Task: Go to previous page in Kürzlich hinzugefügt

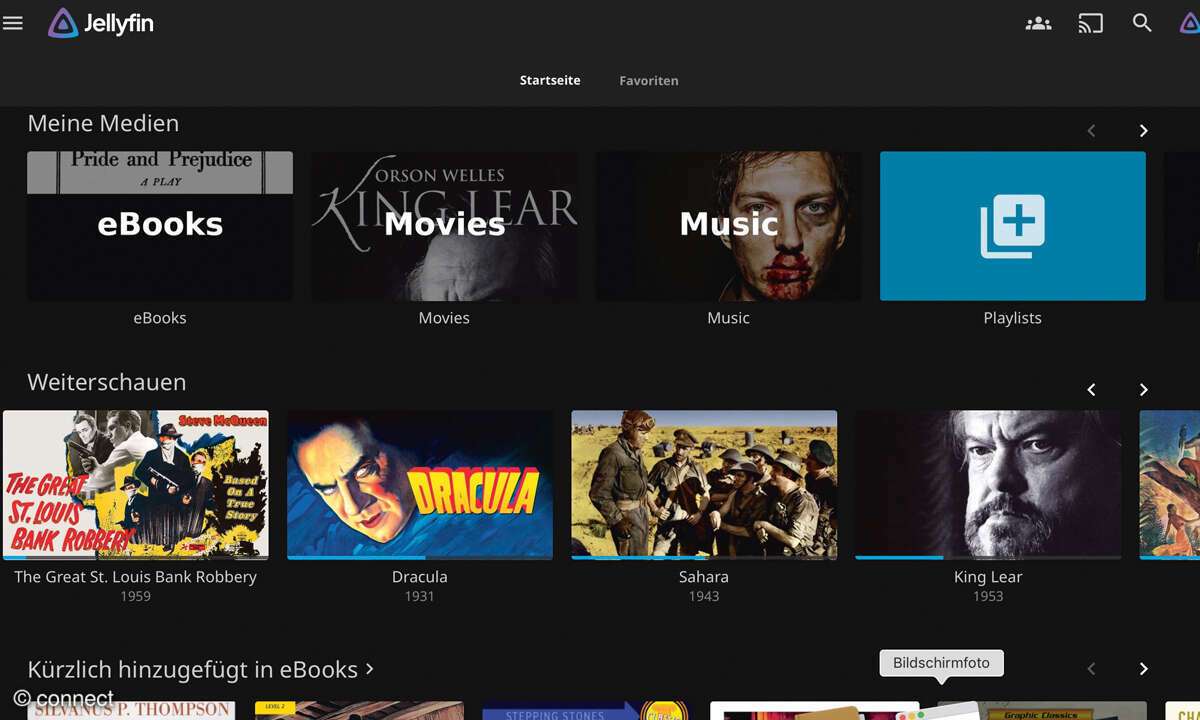Action: tap(1091, 668)
